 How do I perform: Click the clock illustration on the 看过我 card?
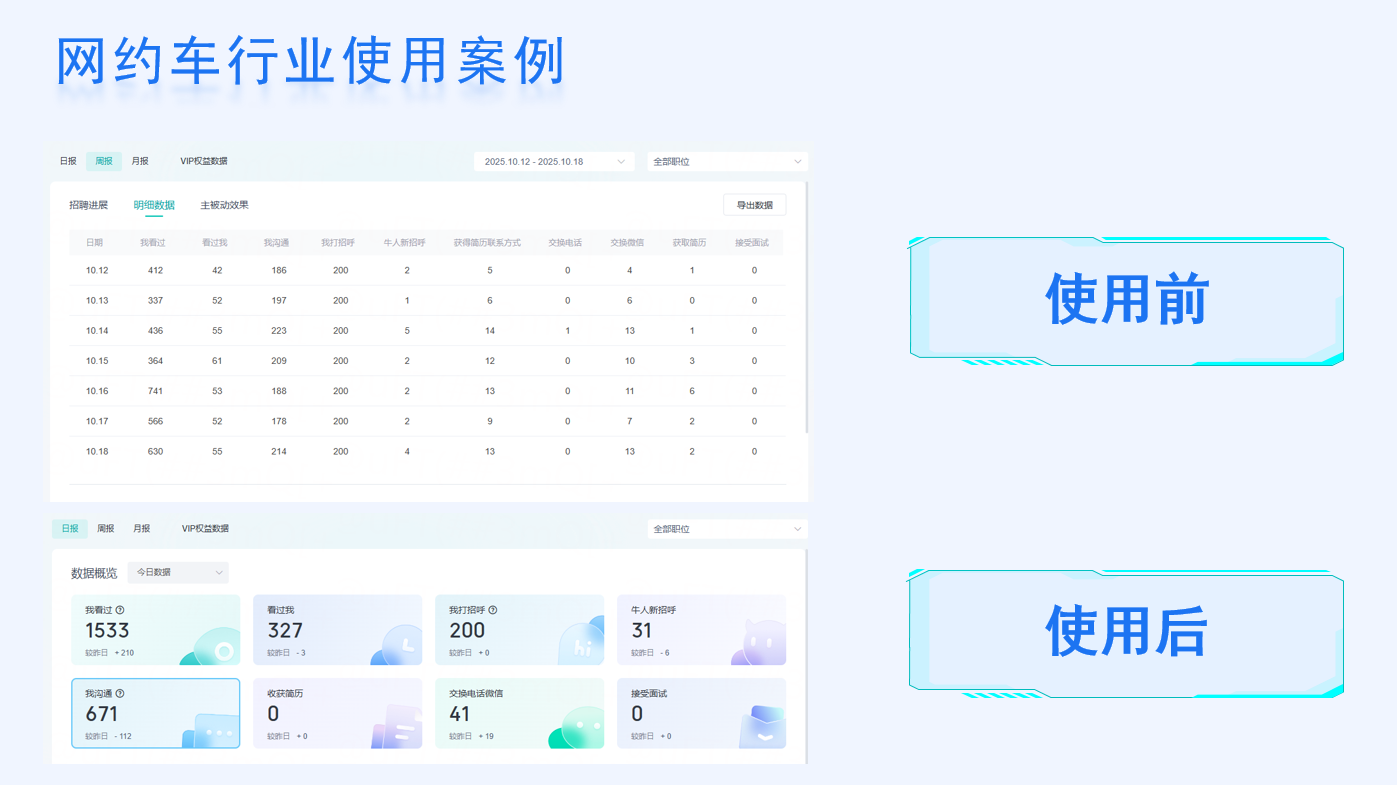(x=397, y=645)
